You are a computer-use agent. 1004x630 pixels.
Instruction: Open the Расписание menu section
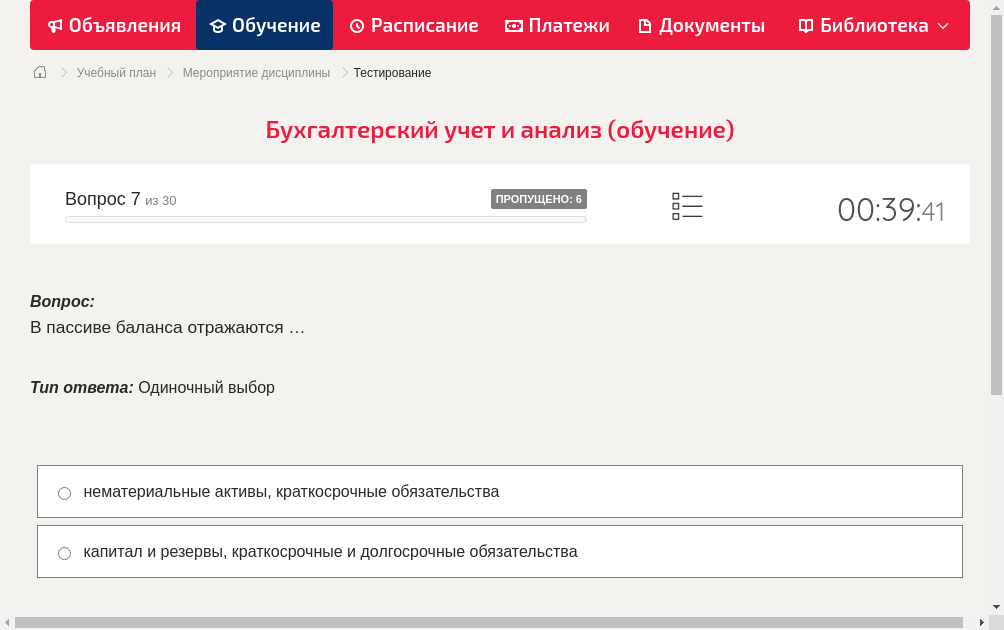(x=413, y=25)
